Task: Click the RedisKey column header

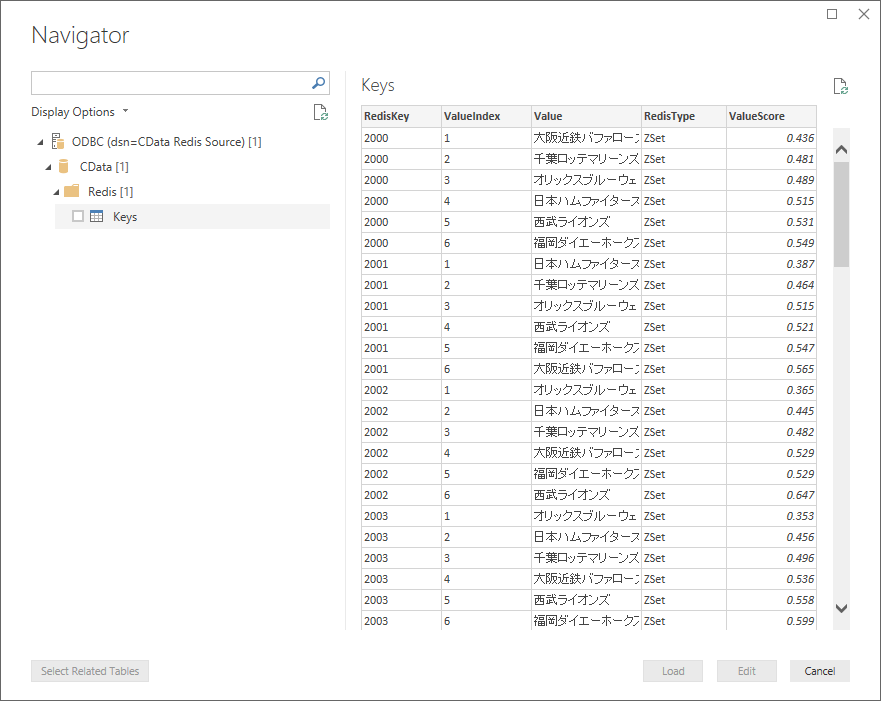Action: (x=401, y=116)
